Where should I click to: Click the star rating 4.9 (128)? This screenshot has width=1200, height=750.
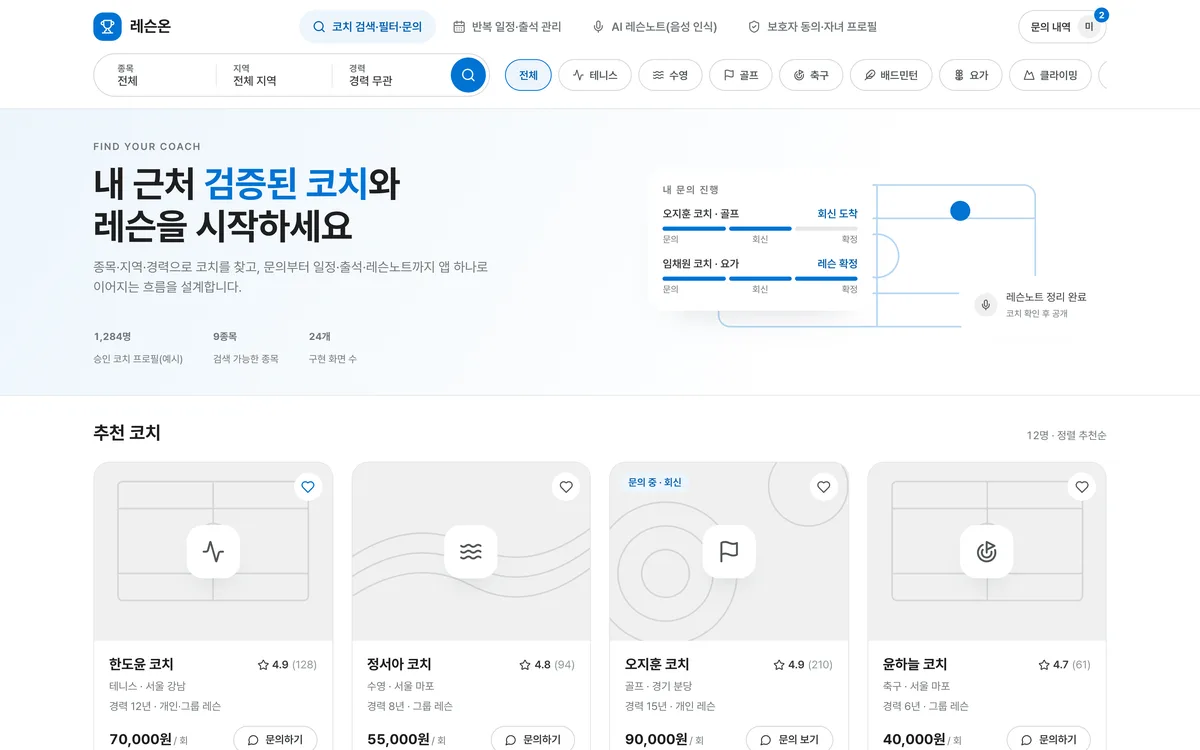click(287, 665)
